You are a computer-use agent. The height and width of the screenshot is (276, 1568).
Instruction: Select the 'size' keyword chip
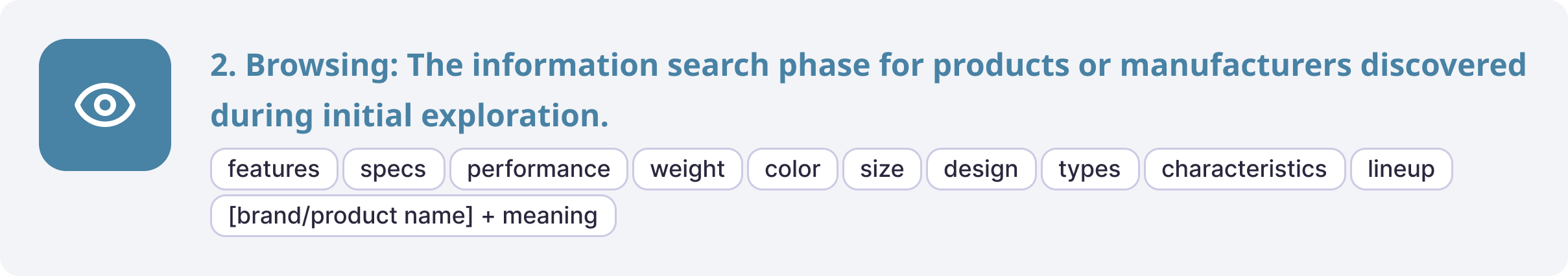(882, 169)
